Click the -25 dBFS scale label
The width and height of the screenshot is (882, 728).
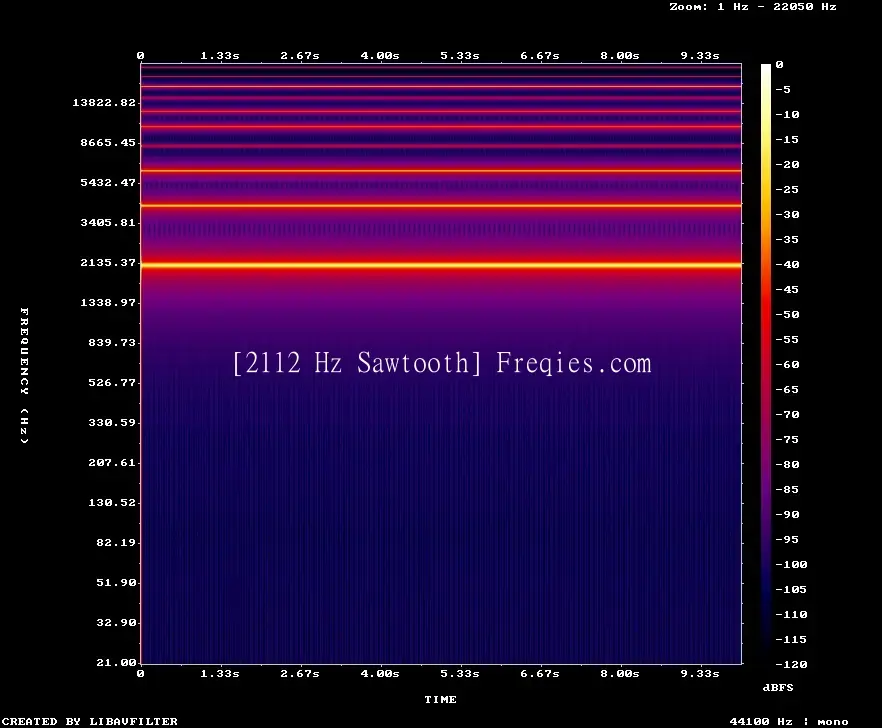click(x=787, y=189)
